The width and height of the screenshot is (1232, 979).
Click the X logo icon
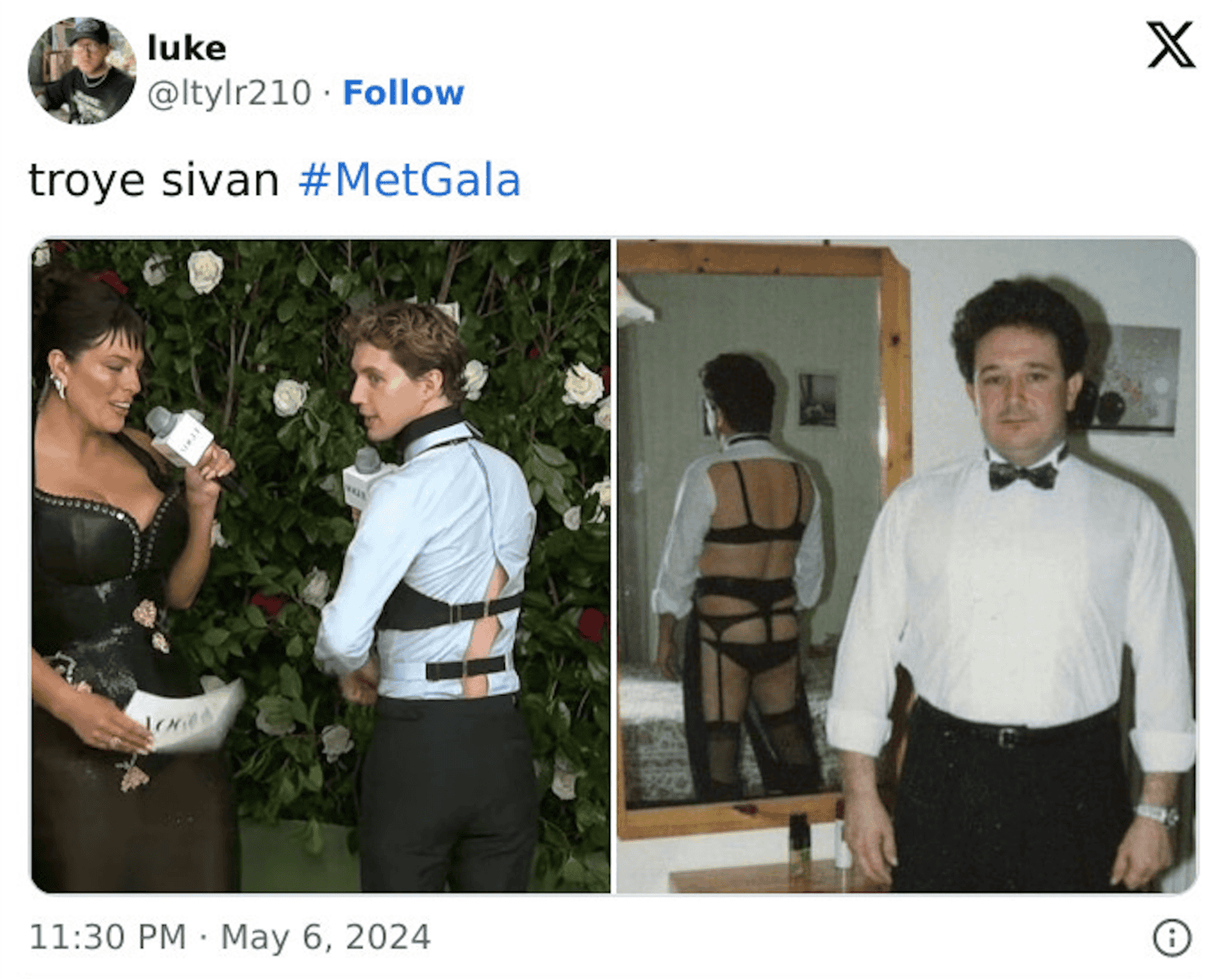(x=1171, y=46)
